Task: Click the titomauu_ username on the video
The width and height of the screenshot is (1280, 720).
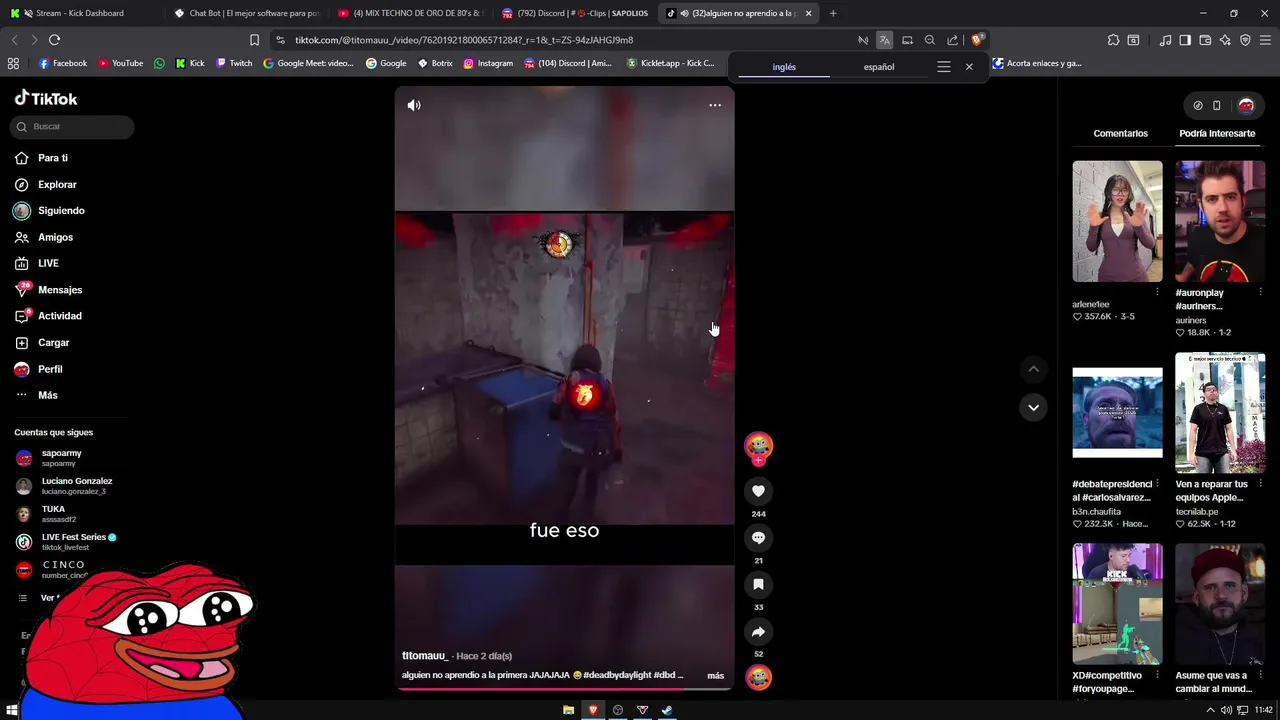Action: (425, 656)
